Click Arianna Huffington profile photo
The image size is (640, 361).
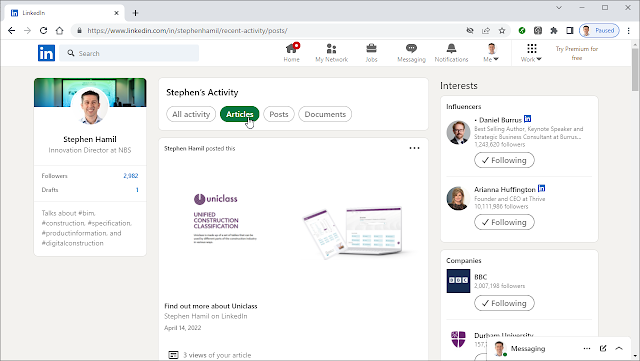458,198
